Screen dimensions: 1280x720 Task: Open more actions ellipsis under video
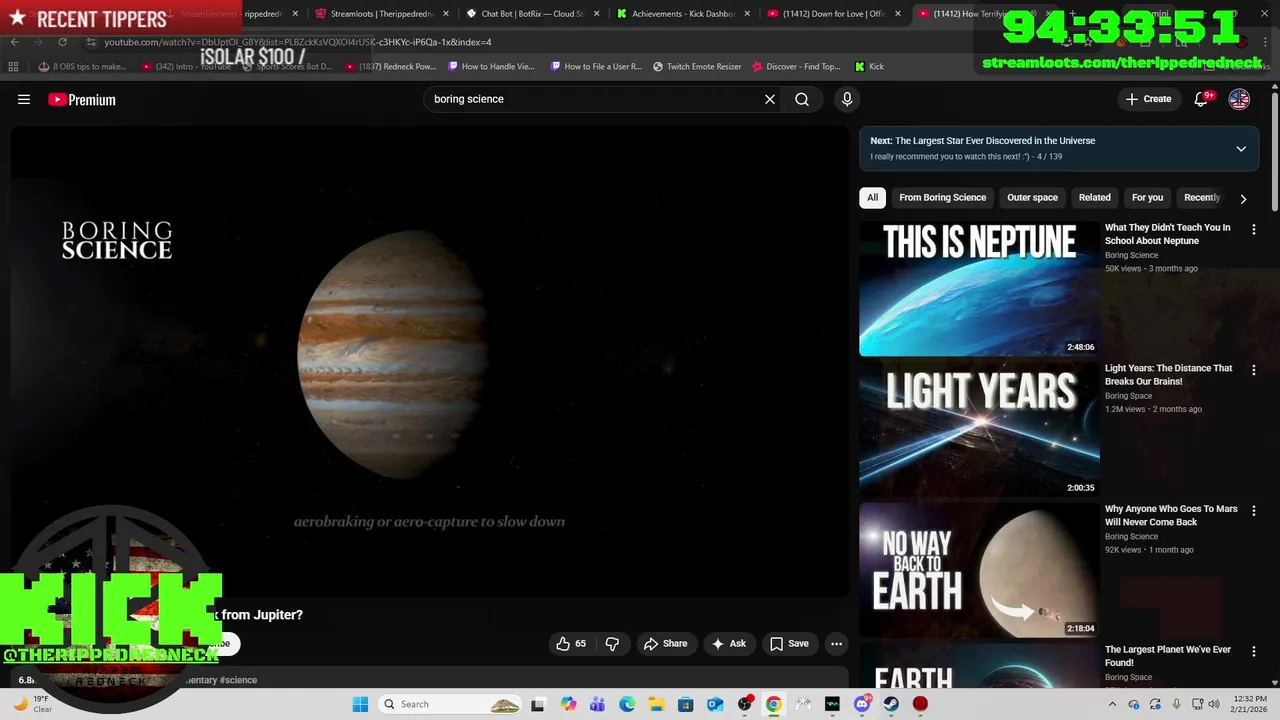pyautogui.click(x=837, y=644)
